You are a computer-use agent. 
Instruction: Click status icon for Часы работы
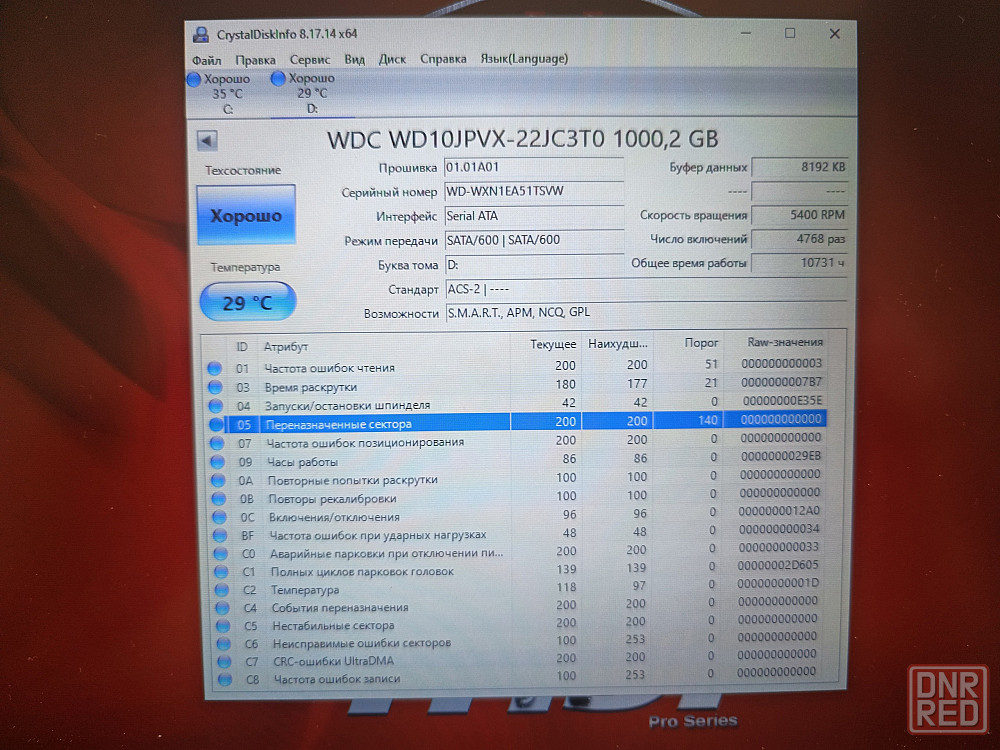point(217,462)
